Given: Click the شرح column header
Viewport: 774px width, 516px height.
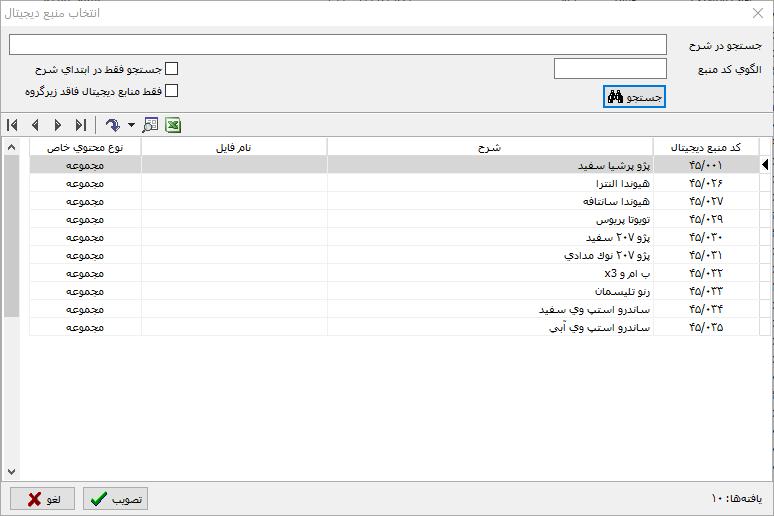Looking at the screenshot, I should (490, 147).
